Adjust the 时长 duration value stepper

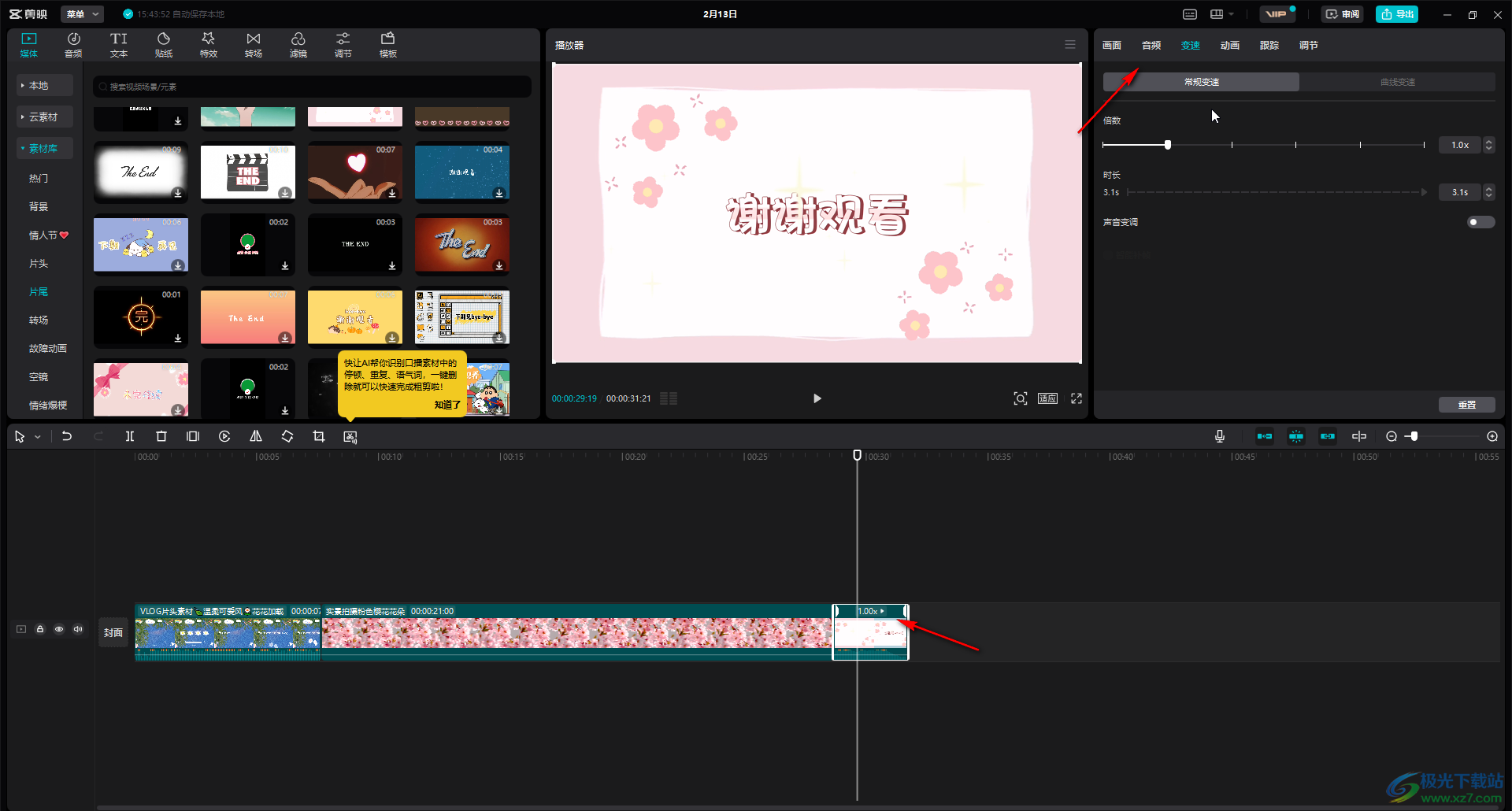[x=1488, y=192]
